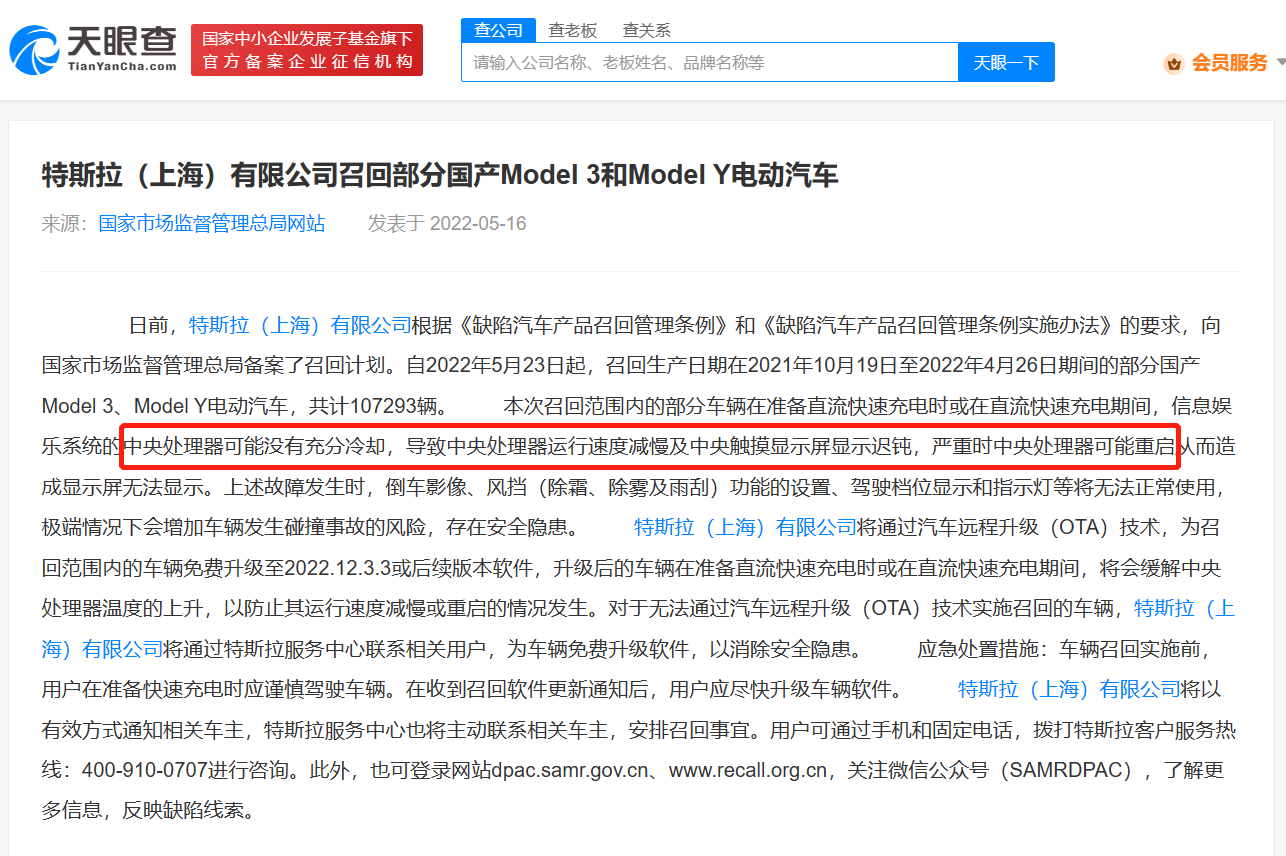This screenshot has height=856, width=1286.
Task: Open the 国家市场监督管理总局网站 source link
Action: [212, 223]
